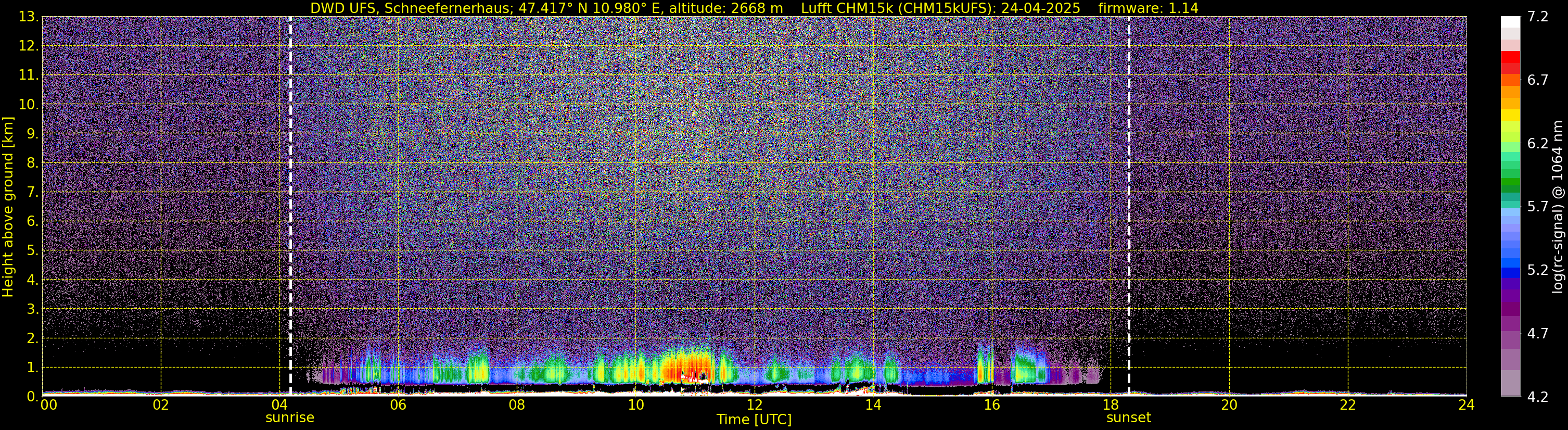This screenshot has width=1568, height=430.
Task: Click the green band of the colorbar
Action: (x=1510, y=183)
